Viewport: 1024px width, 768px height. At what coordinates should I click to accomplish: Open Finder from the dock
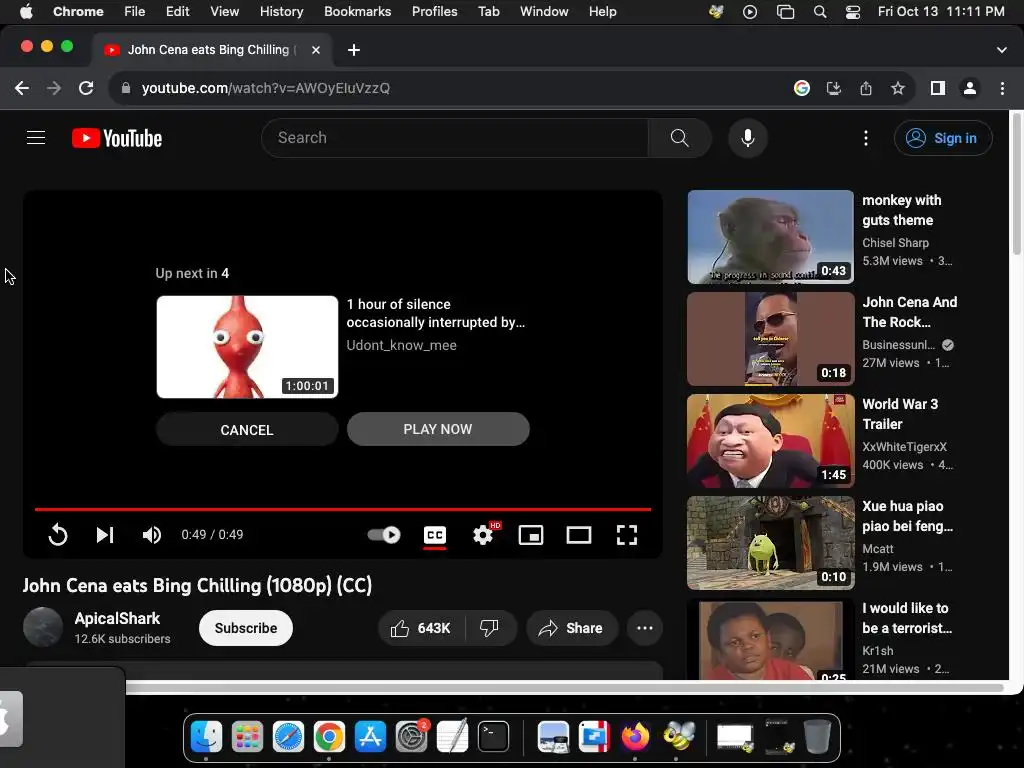point(206,737)
